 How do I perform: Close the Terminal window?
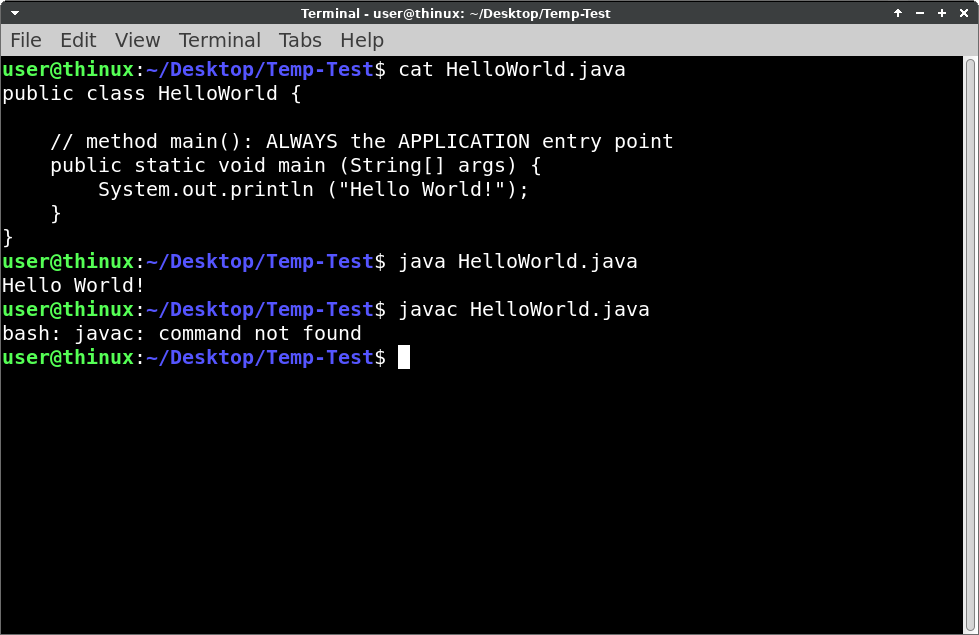coord(964,13)
